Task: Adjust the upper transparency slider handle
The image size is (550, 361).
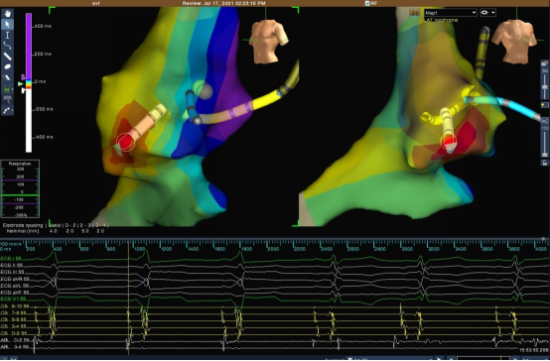Action: tap(545, 86)
